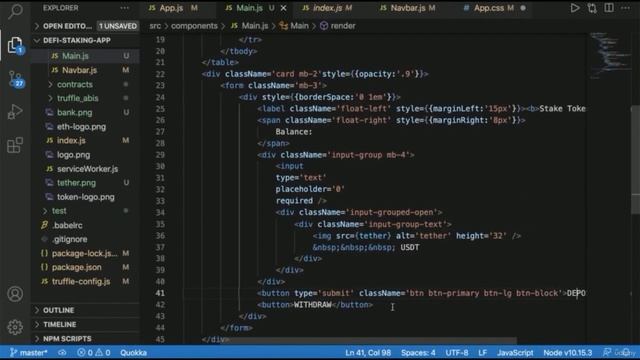Open the Accounts menu icon
Screen dimensions: 640x360
tap(15, 294)
